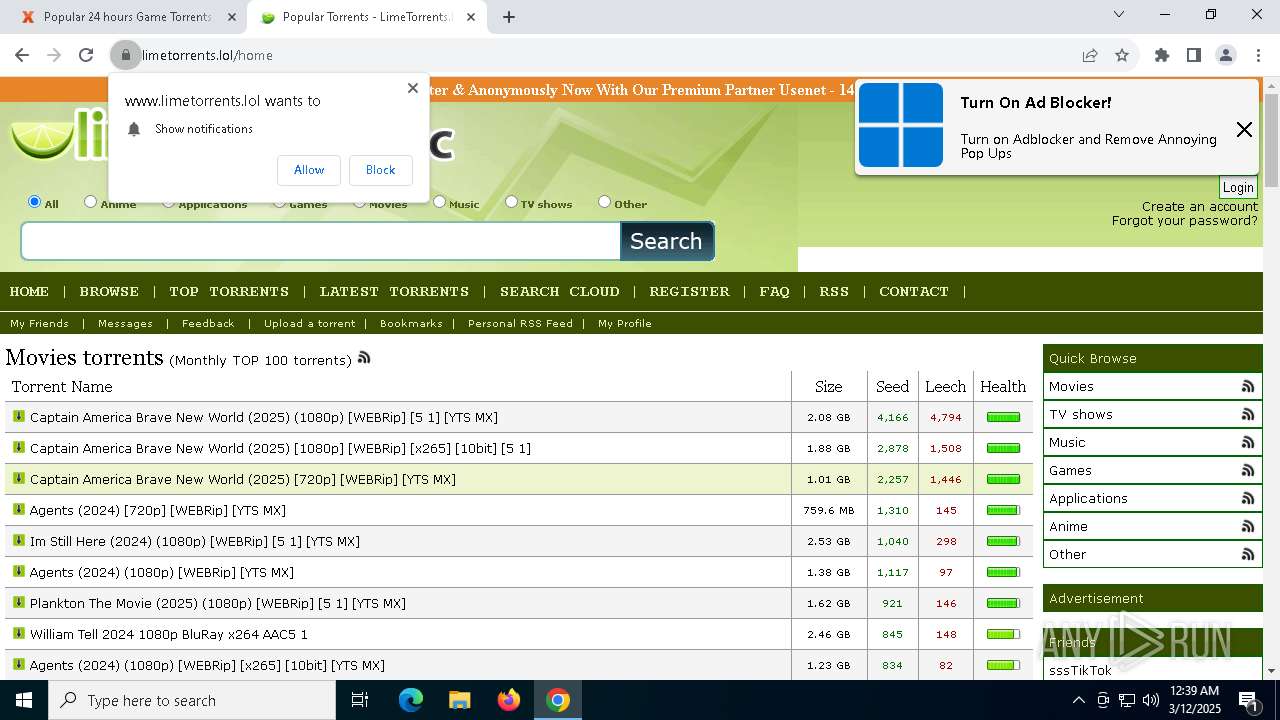The width and height of the screenshot is (1280, 720).
Task: Click download arrow for Captain America x265 10bit row
Action: [18, 447]
